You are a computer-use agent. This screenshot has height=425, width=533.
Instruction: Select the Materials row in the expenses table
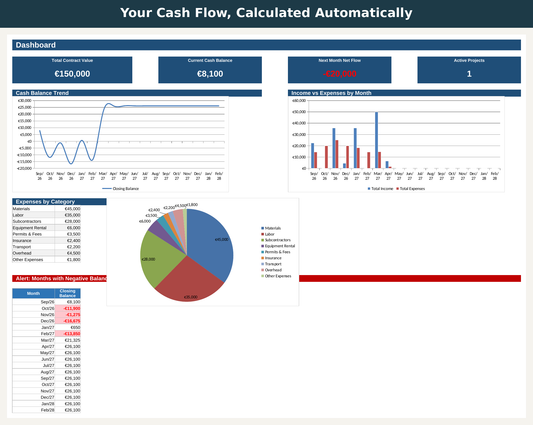[x=47, y=209]
